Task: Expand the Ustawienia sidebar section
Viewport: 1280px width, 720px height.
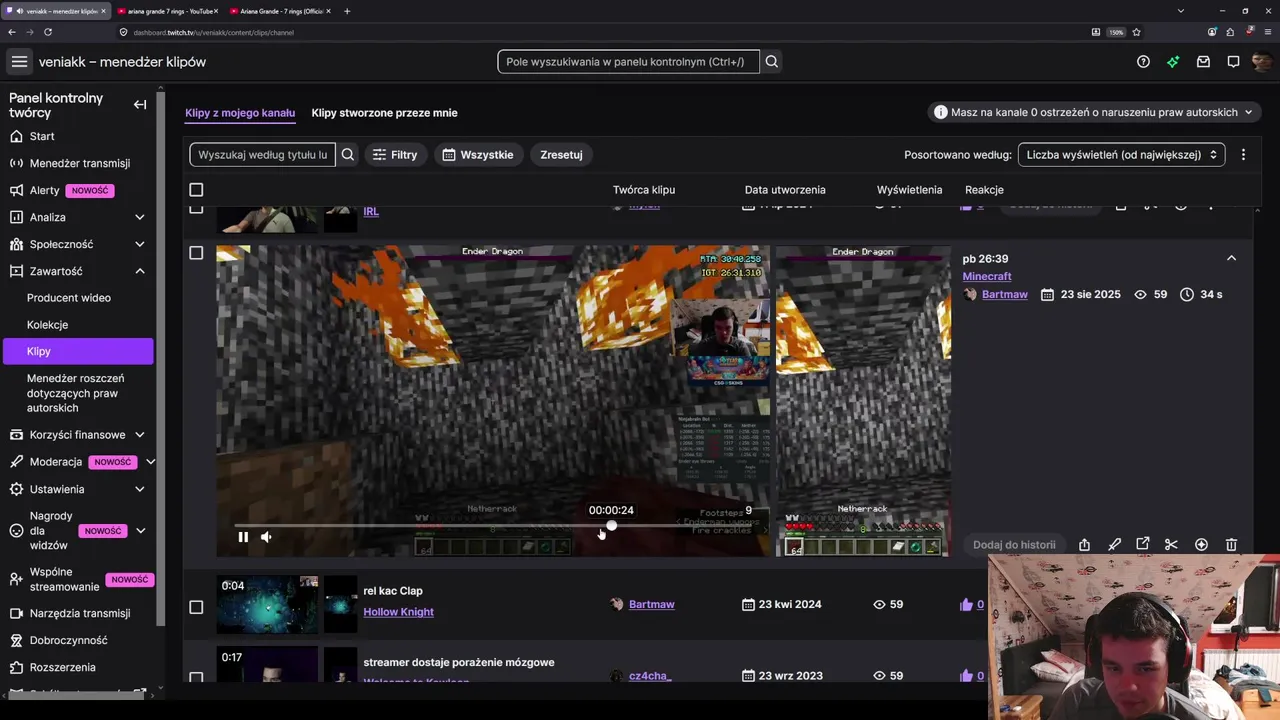Action: point(139,489)
